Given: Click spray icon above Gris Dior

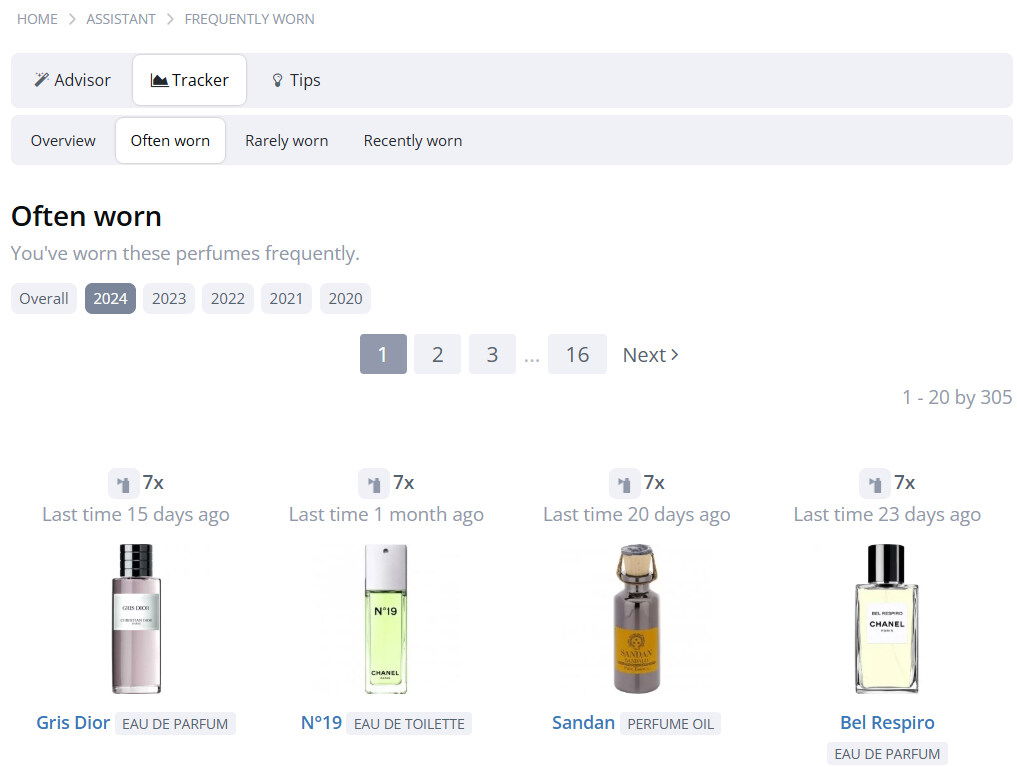Looking at the screenshot, I should pos(124,484).
